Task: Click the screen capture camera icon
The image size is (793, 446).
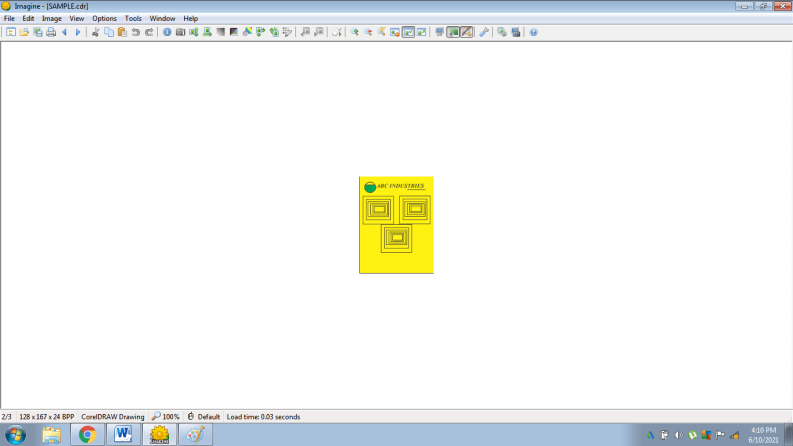Action: tap(180, 32)
